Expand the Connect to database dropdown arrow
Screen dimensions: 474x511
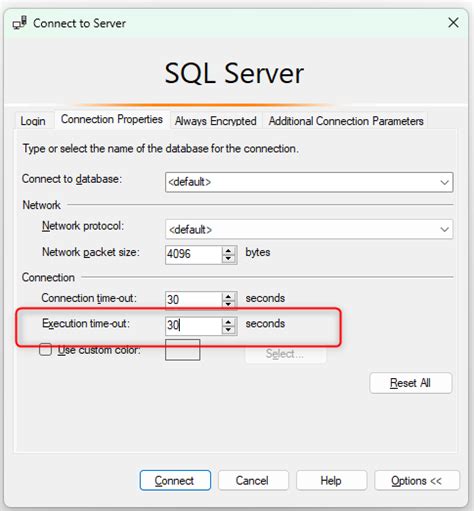(444, 182)
